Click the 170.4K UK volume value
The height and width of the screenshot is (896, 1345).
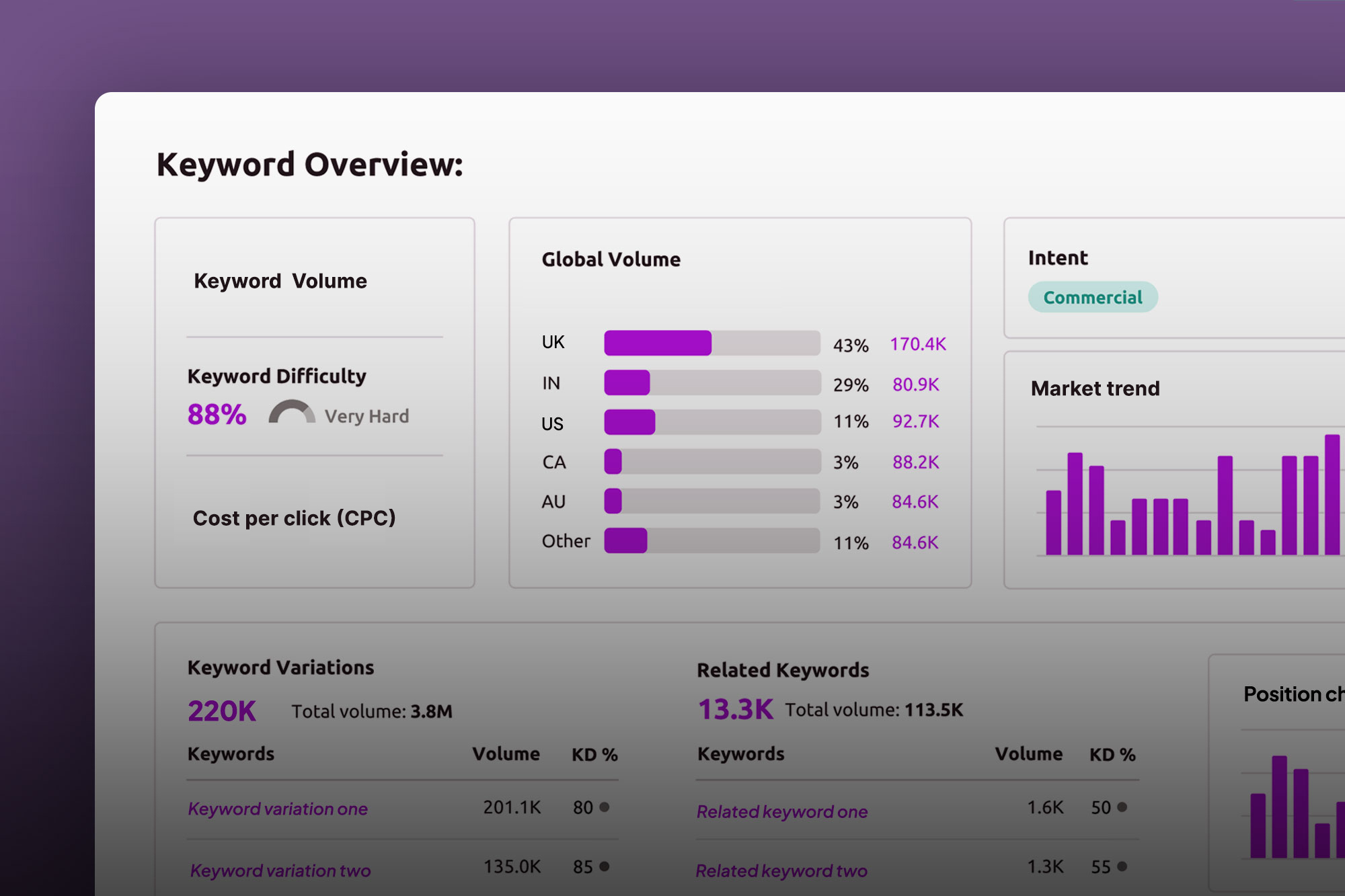tap(918, 344)
